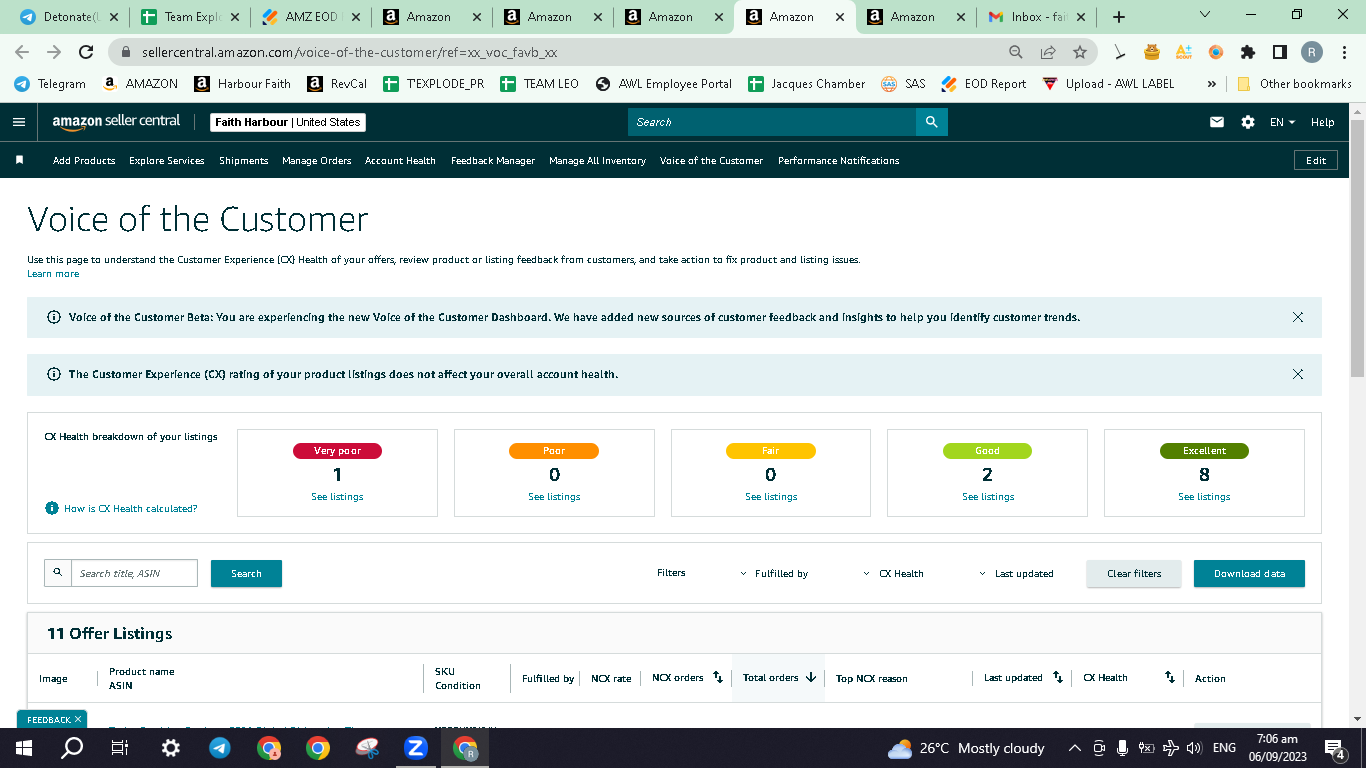Open the Chrome three-dot menu
This screenshot has height=768, width=1366.
(1344, 52)
